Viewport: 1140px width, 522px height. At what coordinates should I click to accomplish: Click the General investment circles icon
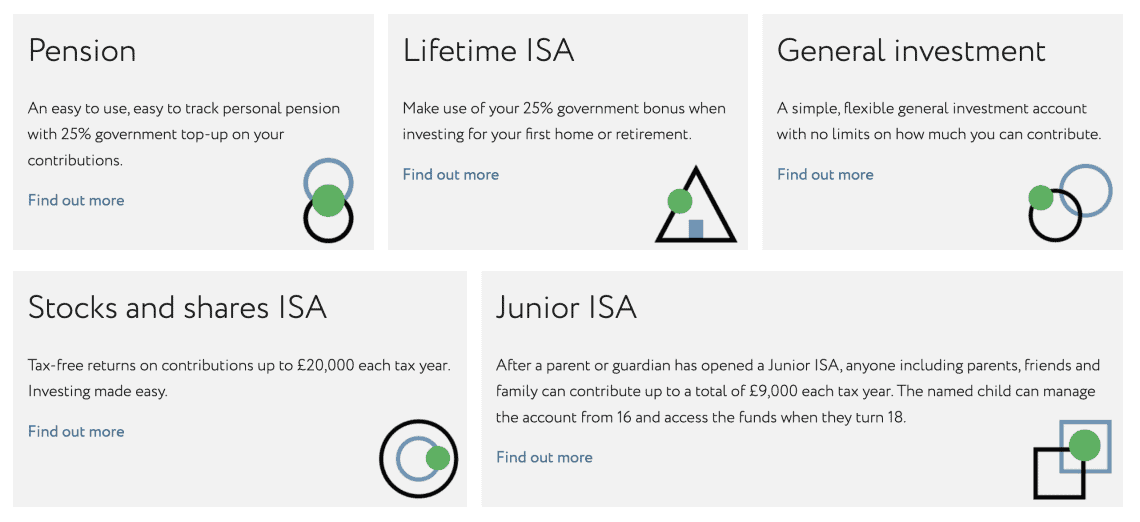pos(1070,203)
